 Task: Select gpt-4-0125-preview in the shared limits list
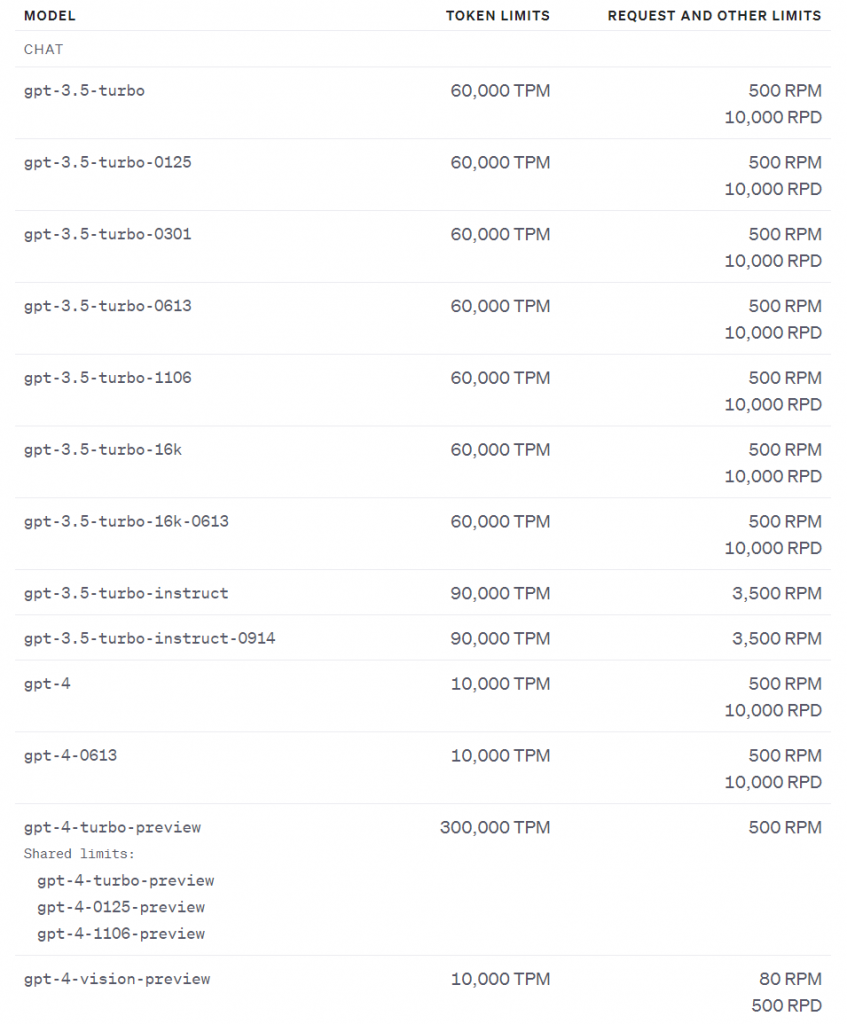121,908
